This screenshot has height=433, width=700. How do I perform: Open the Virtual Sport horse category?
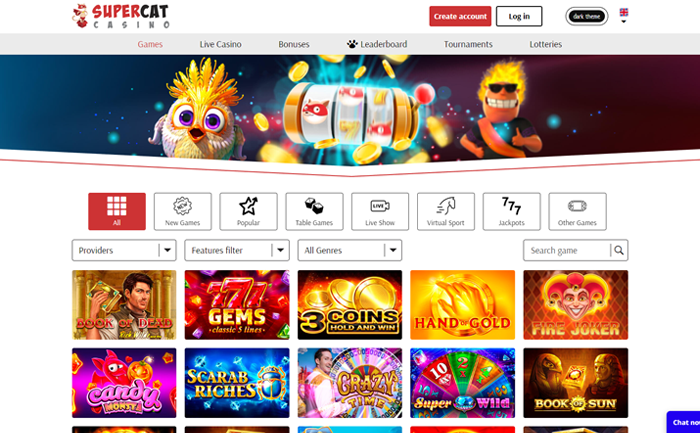pos(446,211)
